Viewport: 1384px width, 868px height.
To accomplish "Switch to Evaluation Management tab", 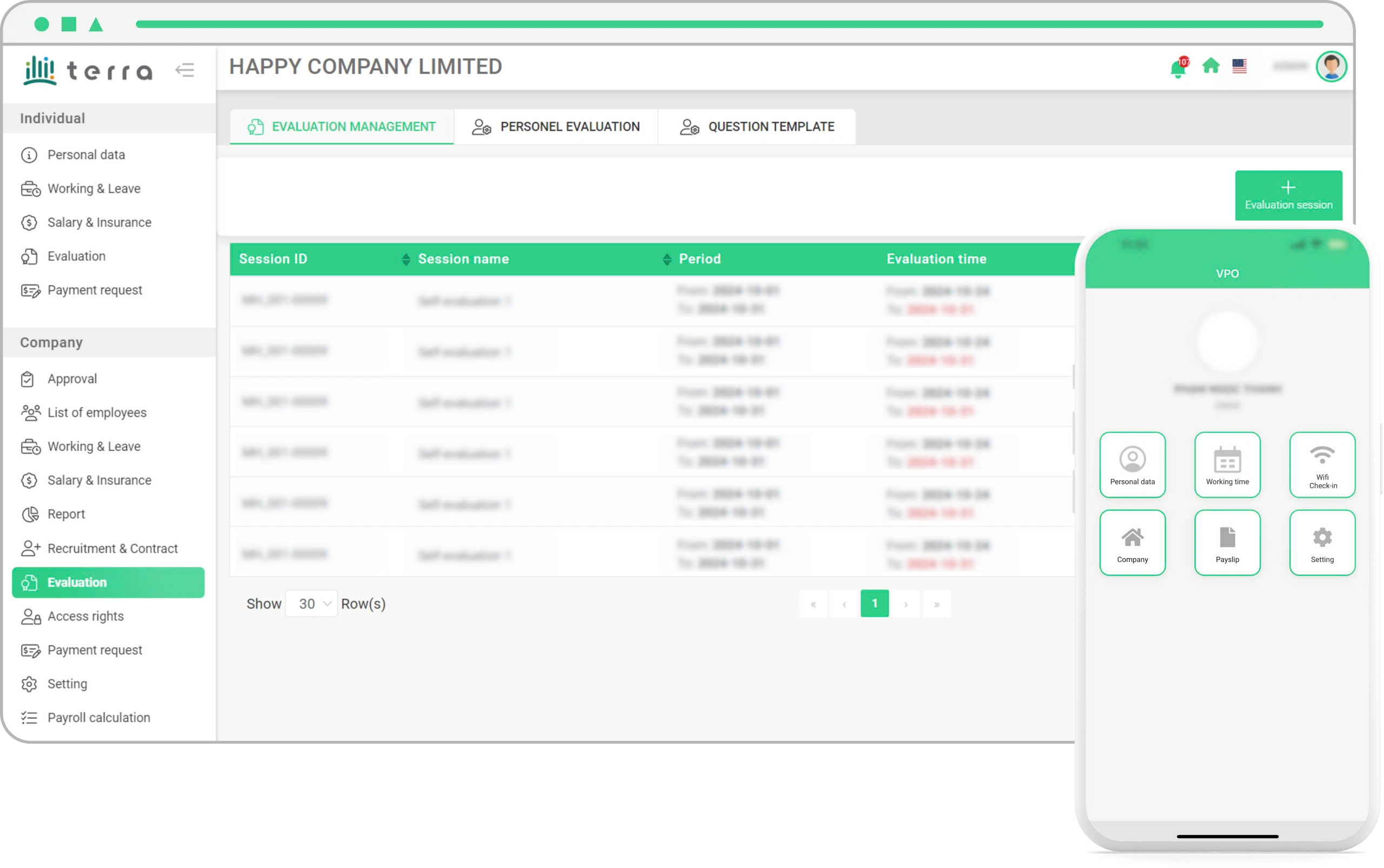I will click(x=342, y=127).
